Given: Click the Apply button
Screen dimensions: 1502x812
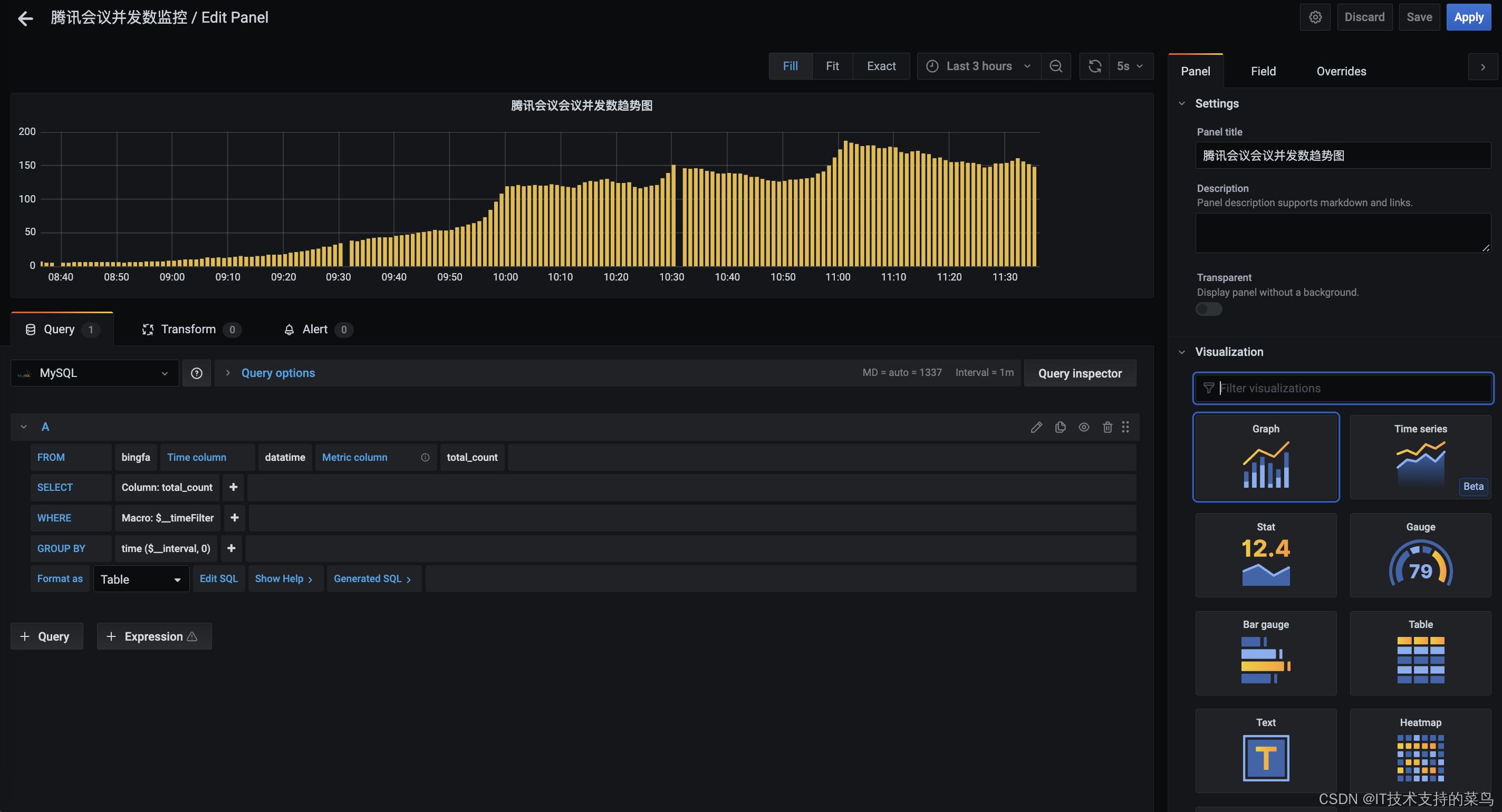Looking at the screenshot, I should click(x=1468, y=17).
